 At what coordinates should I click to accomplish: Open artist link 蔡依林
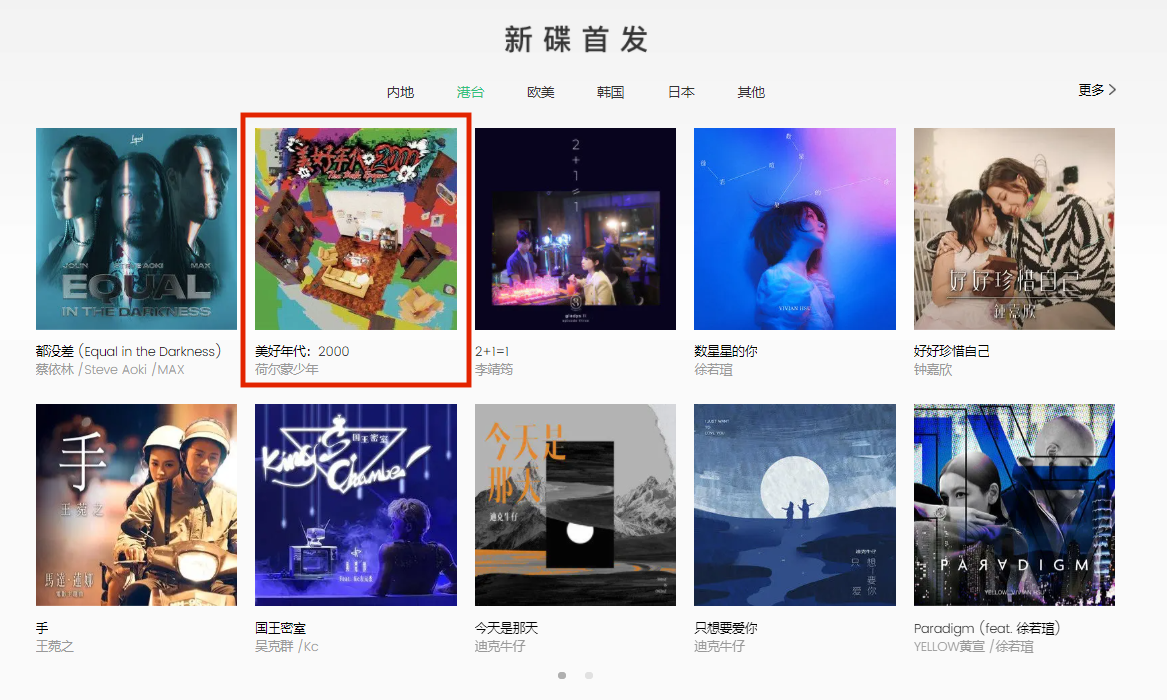54,370
